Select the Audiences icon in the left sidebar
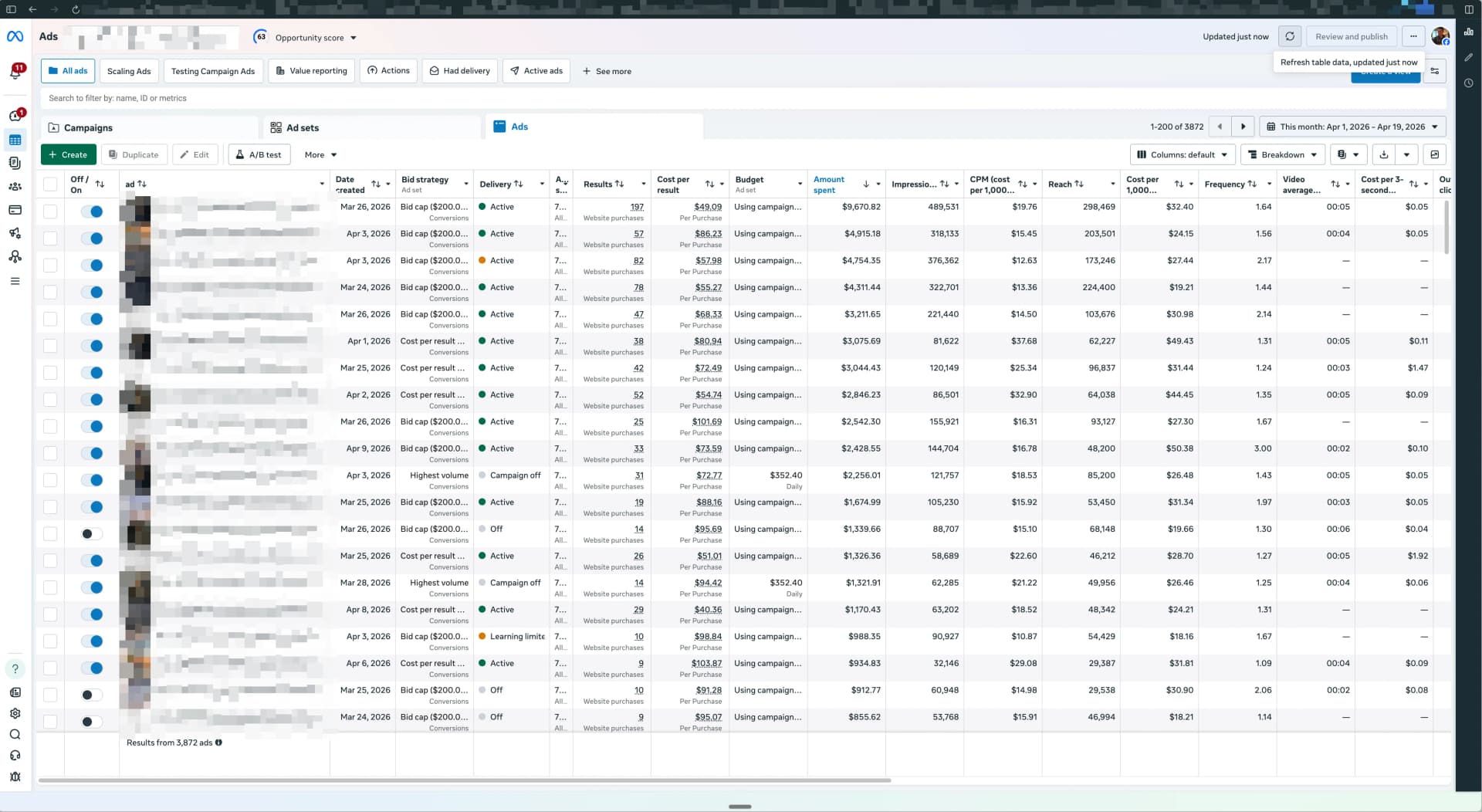The width and height of the screenshot is (1482, 812). [x=15, y=186]
